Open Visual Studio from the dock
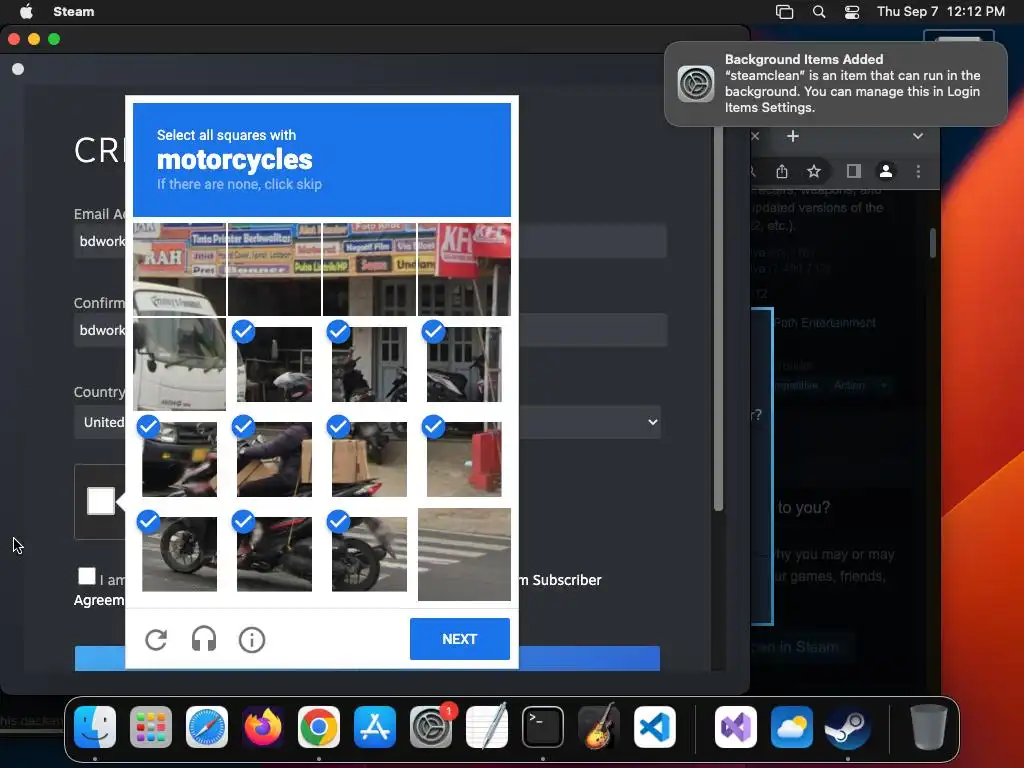1024x768 pixels. [736, 727]
